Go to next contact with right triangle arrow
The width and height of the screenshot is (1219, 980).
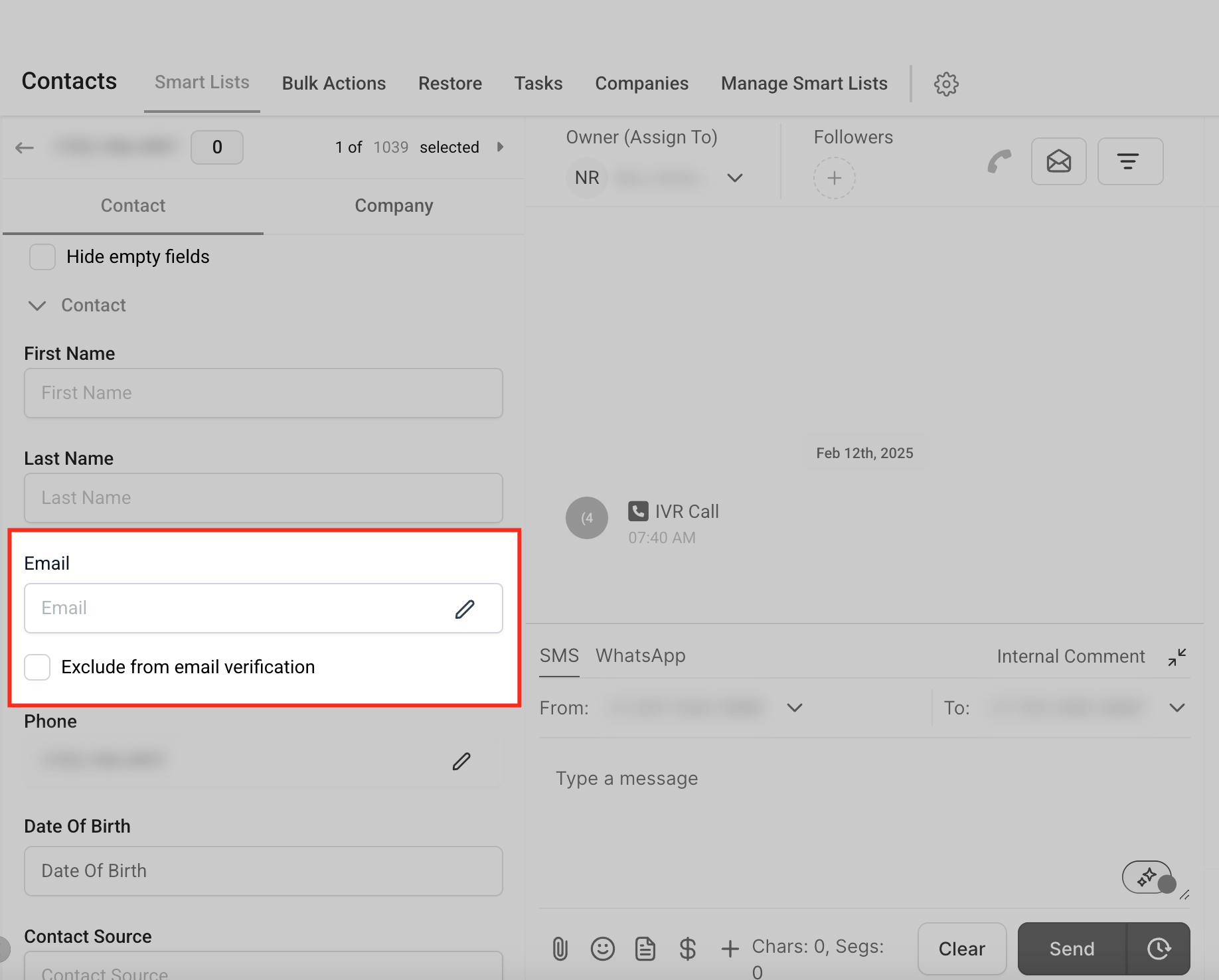click(x=501, y=147)
